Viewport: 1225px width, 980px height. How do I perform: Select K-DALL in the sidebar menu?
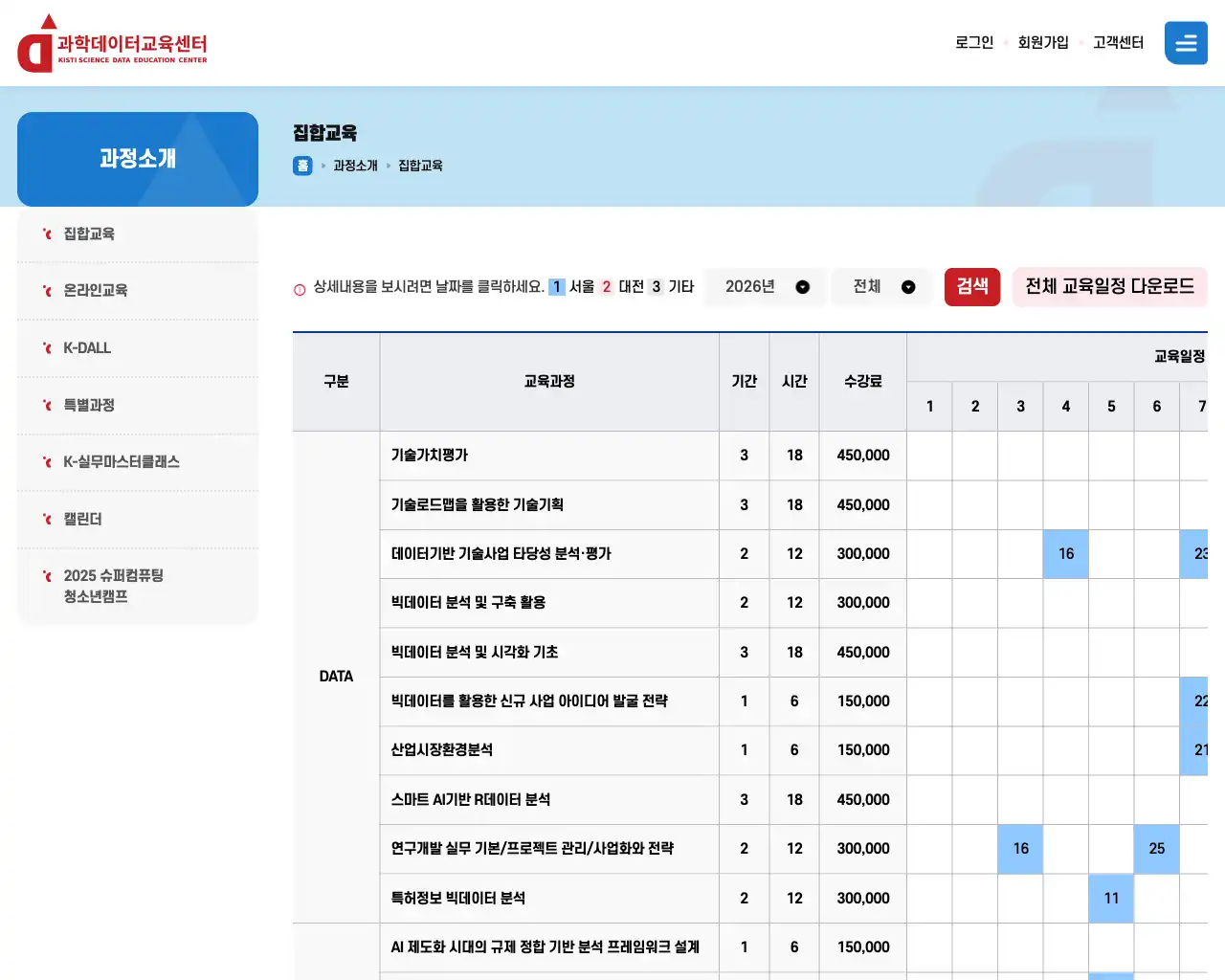tap(138, 348)
